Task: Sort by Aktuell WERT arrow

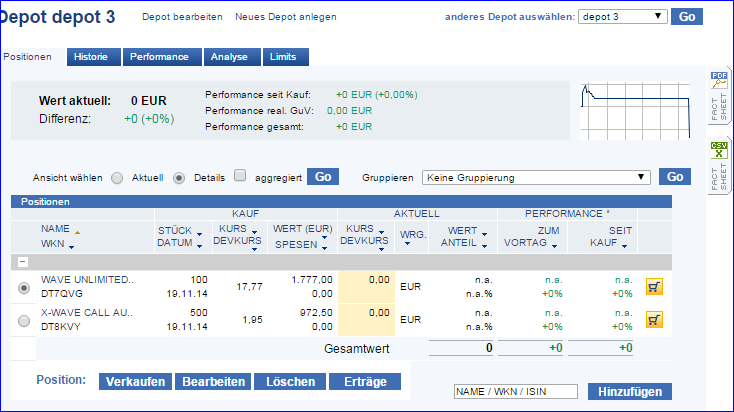Action: pos(484,234)
